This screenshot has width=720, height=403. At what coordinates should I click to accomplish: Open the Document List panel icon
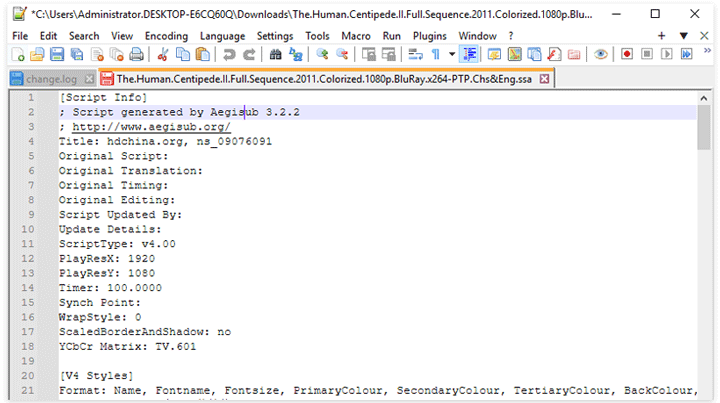tap(534, 55)
